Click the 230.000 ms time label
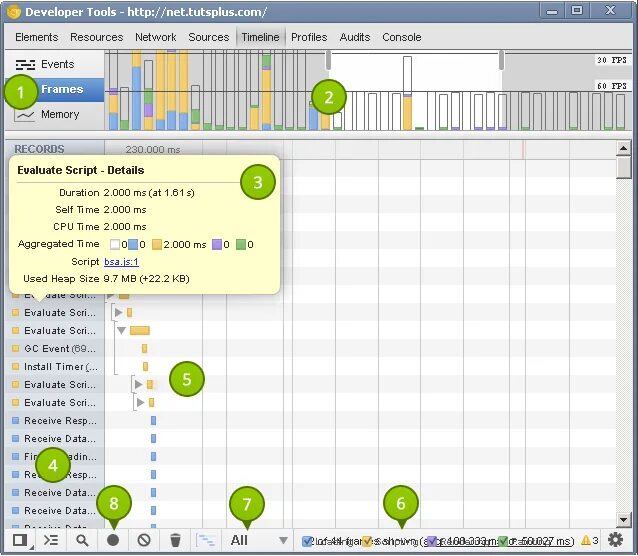 (x=153, y=149)
